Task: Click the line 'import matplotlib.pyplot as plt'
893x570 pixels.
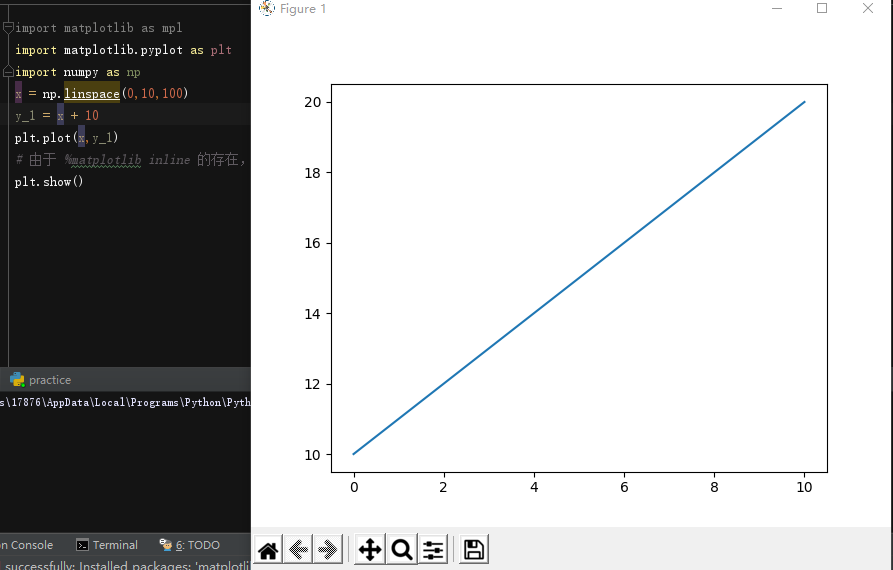Action: 123,50
